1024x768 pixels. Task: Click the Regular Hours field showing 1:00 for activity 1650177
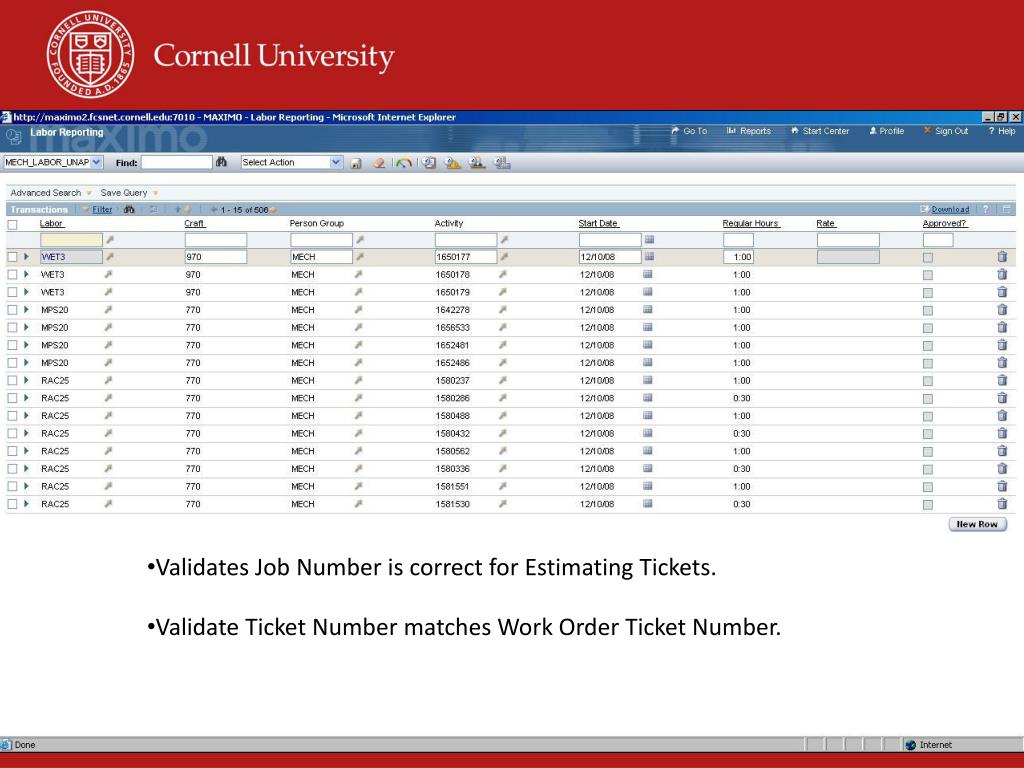click(739, 257)
